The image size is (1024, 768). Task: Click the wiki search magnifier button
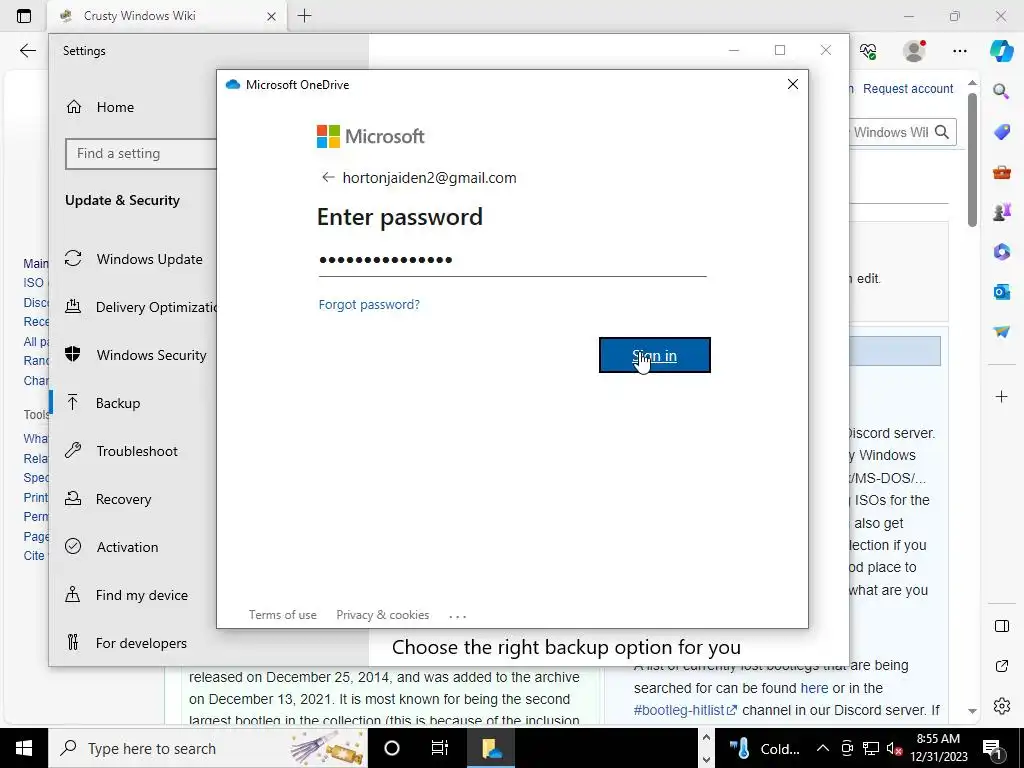942,132
